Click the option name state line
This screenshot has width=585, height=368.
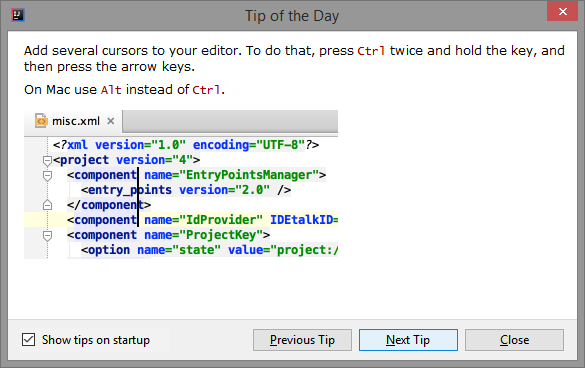point(209,250)
